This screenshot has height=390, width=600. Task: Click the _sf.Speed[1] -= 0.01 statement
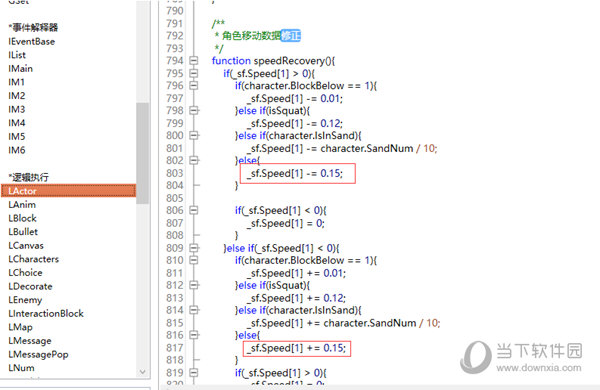(295, 99)
